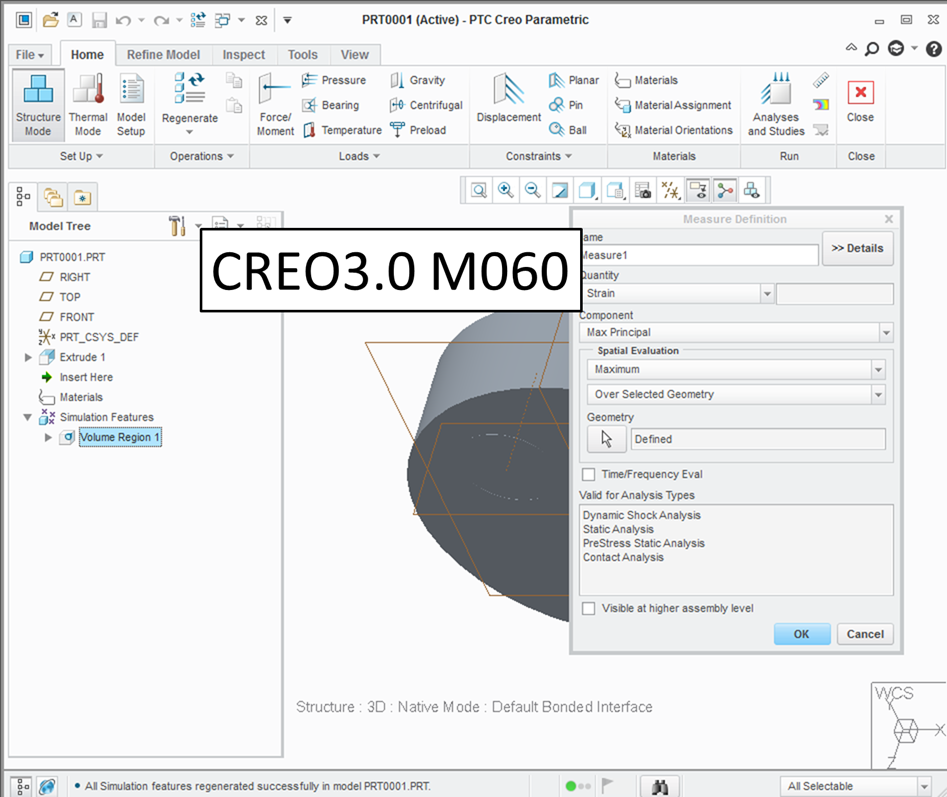The width and height of the screenshot is (947, 797).
Task: Open Analyses and Studies
Action: point(776,104)
